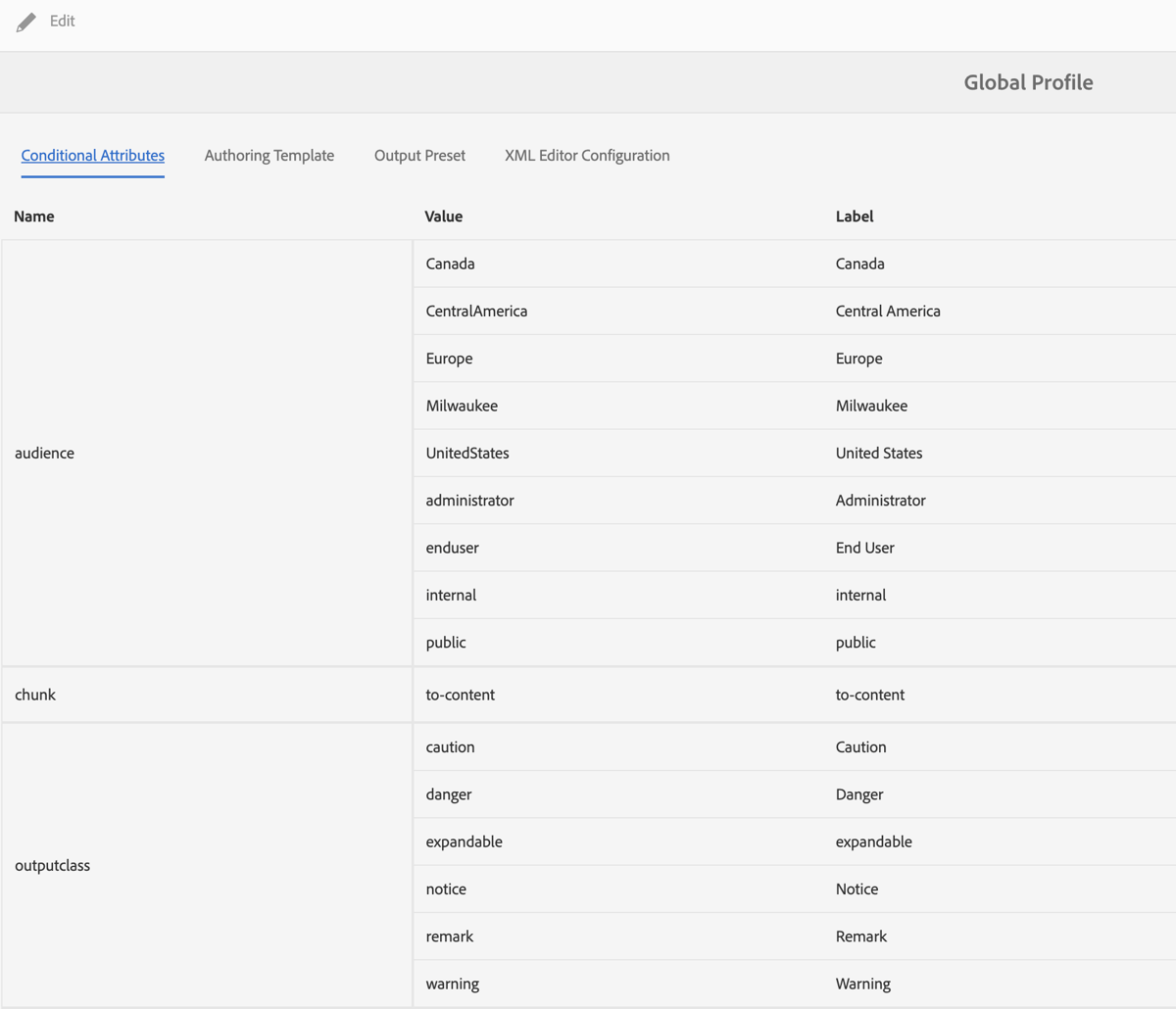Click the Canada value cell
Viewport: 1176px width, 1009px height.
[x=448, y=264]
